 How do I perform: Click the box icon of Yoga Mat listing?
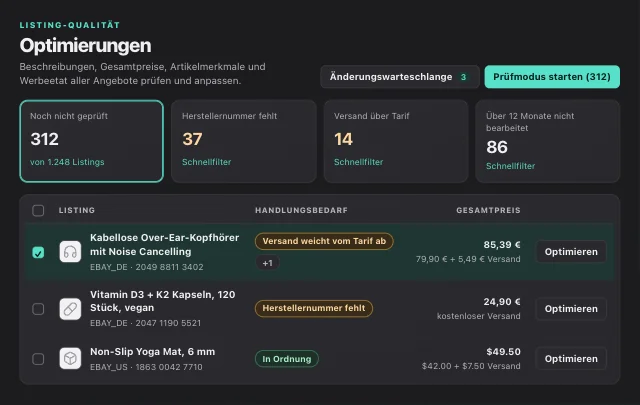tap(70, 358)
